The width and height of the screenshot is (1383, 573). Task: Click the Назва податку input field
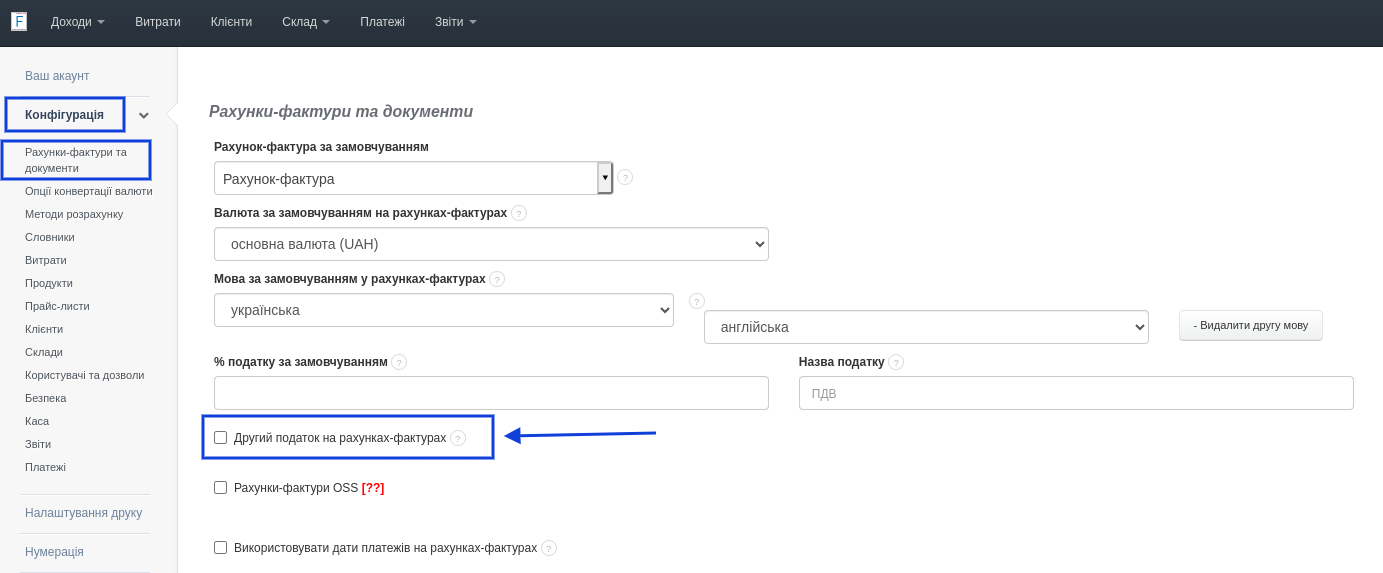pyautogui.click(x=1075, y=393)
